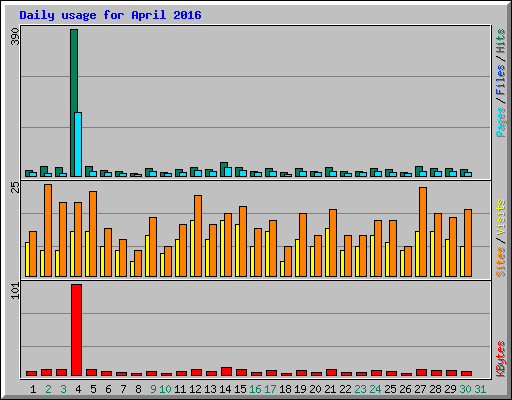This screenshot has width=512, height=400.
Task: Click the green Hits bar for day 27
Action: click(x=419, y=171)
